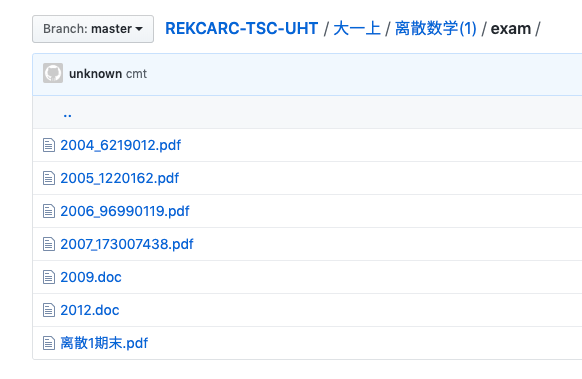Open file 2007_173007438.pdf
This screenshot has width=582, height=379.
pos(127,244)
